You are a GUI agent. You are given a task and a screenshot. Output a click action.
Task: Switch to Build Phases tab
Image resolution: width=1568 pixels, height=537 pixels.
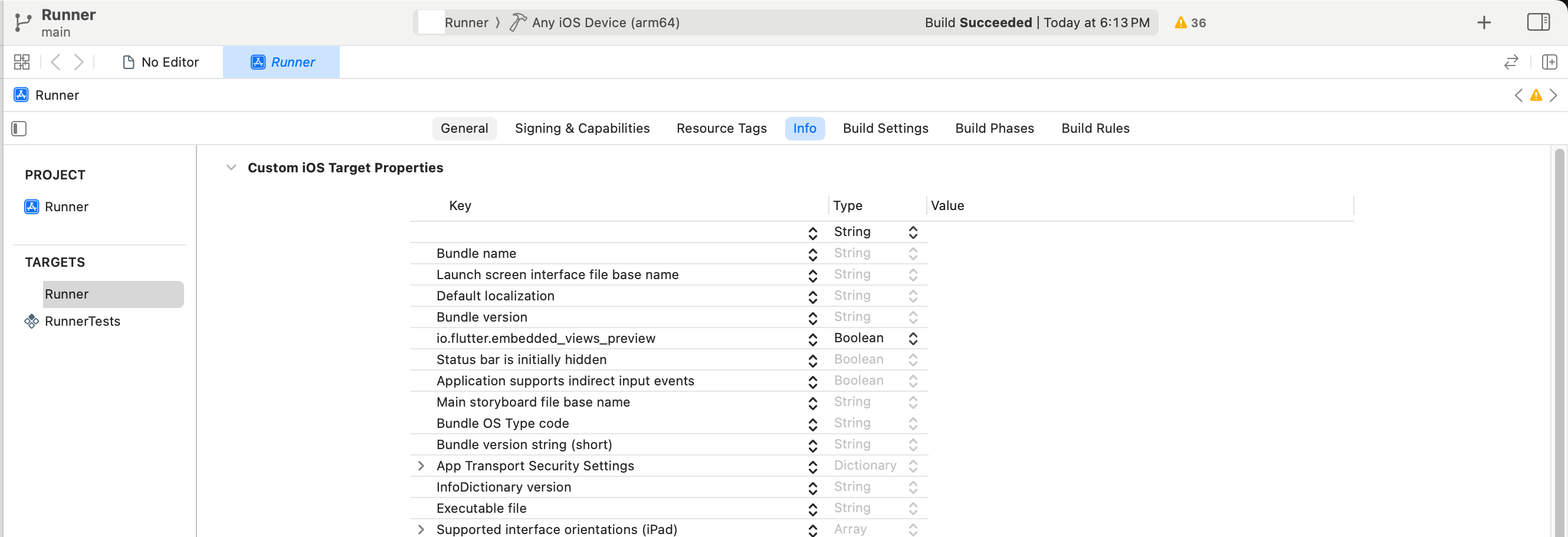[x=994, y=129]
